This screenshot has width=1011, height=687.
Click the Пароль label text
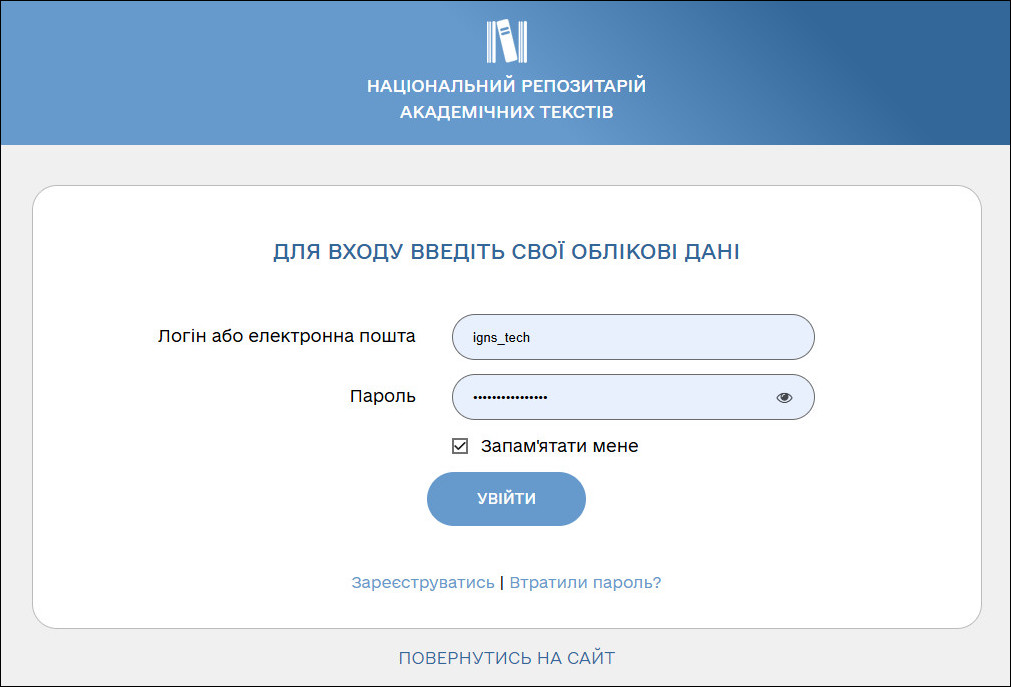[x=382, y=396]
